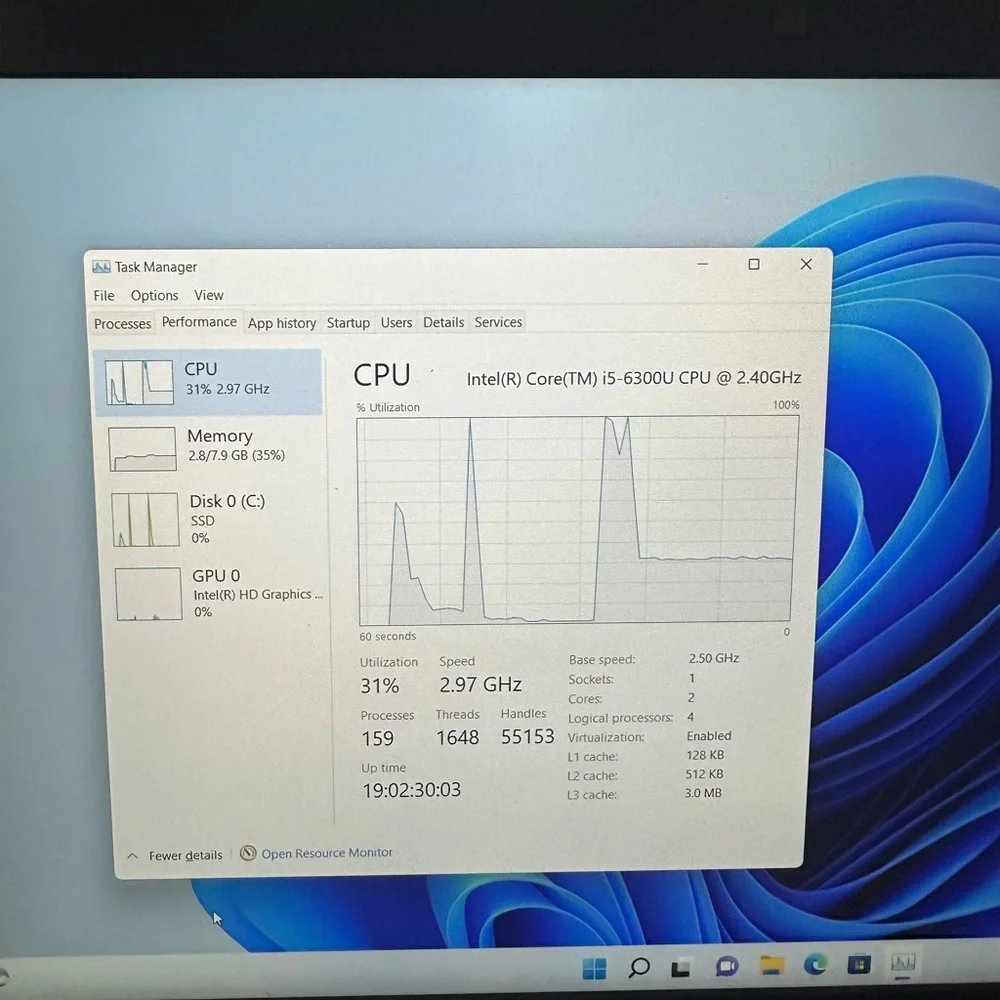Viewport: 1000px width, 1000px height.
Task: Click the CPU model name 'i5-6300U' text
Action: [636, 378]
